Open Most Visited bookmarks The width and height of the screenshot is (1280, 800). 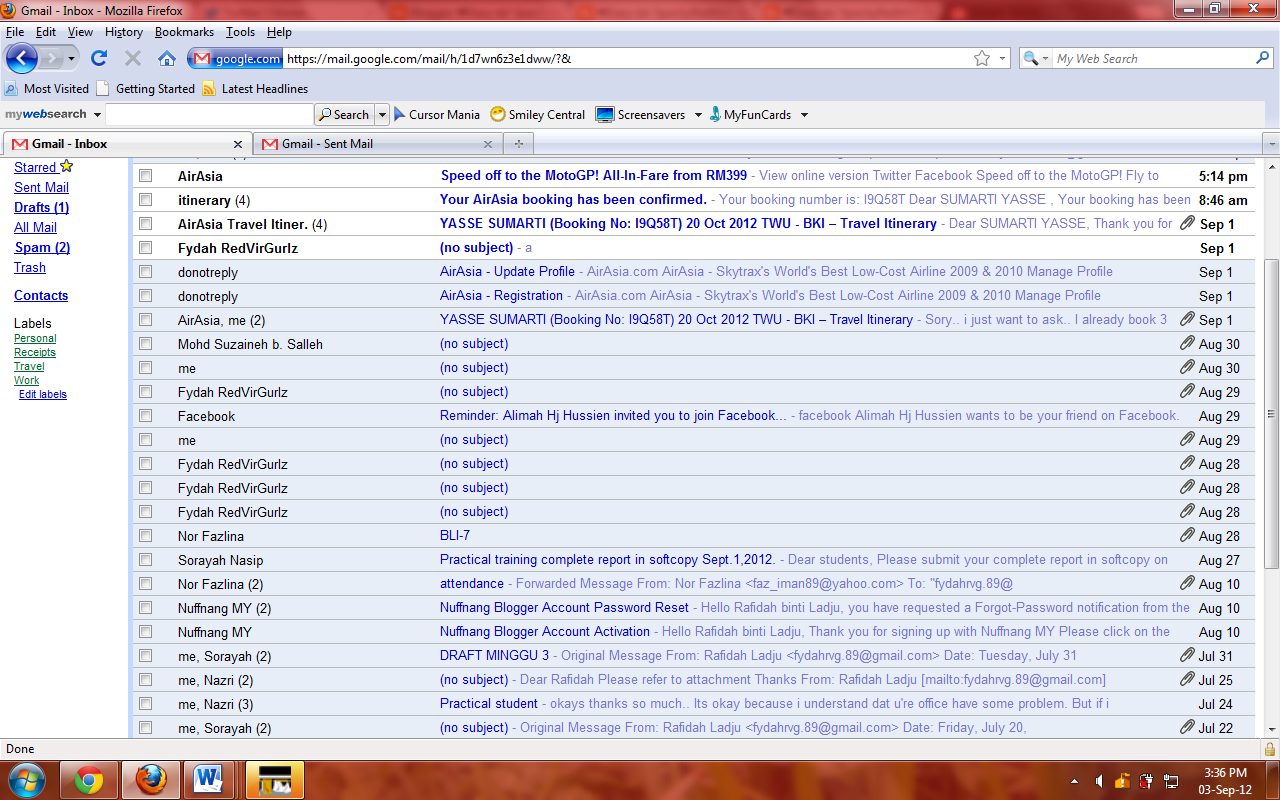(x=47, y=89)
